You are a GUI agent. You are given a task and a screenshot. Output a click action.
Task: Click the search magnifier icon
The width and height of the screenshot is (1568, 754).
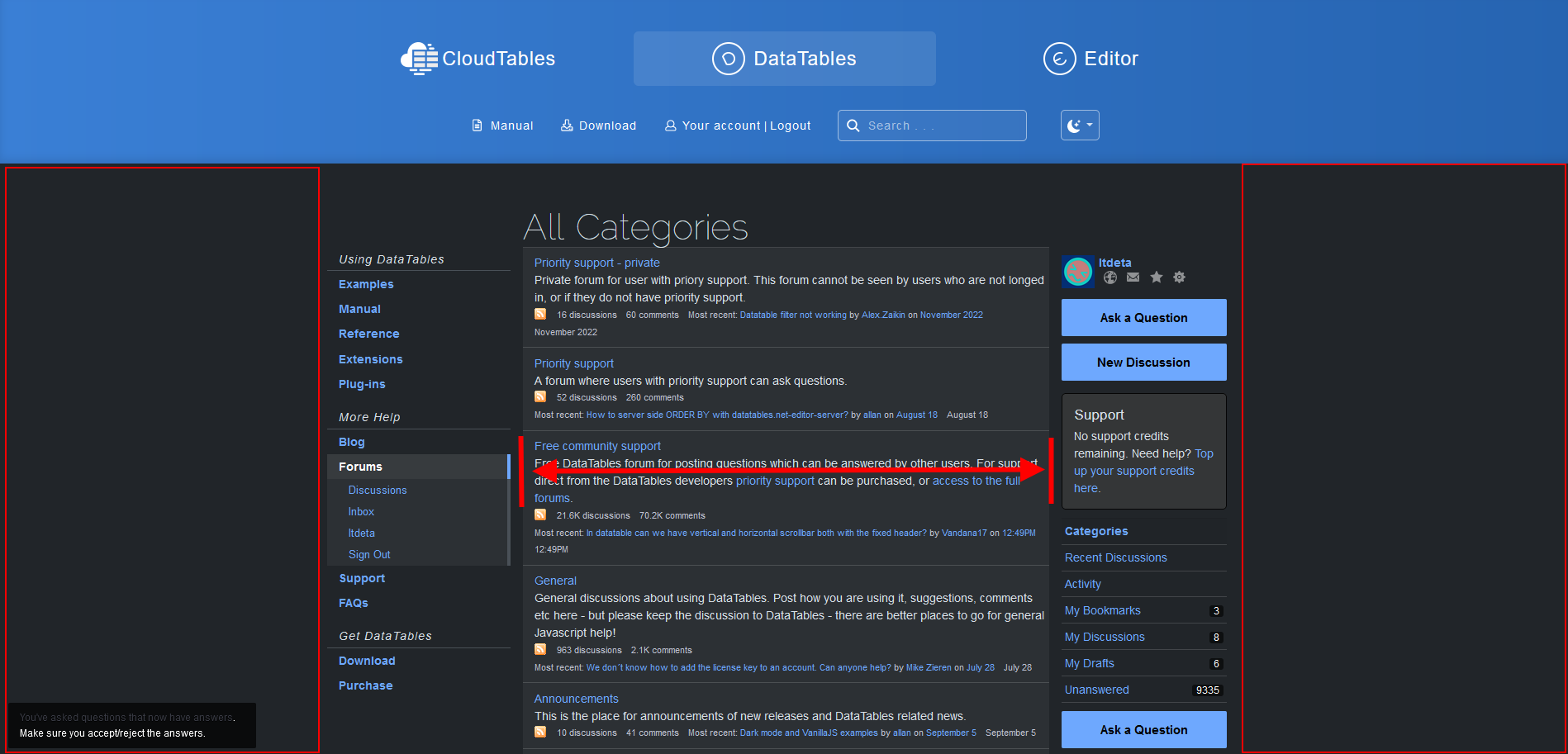[853, 125]
